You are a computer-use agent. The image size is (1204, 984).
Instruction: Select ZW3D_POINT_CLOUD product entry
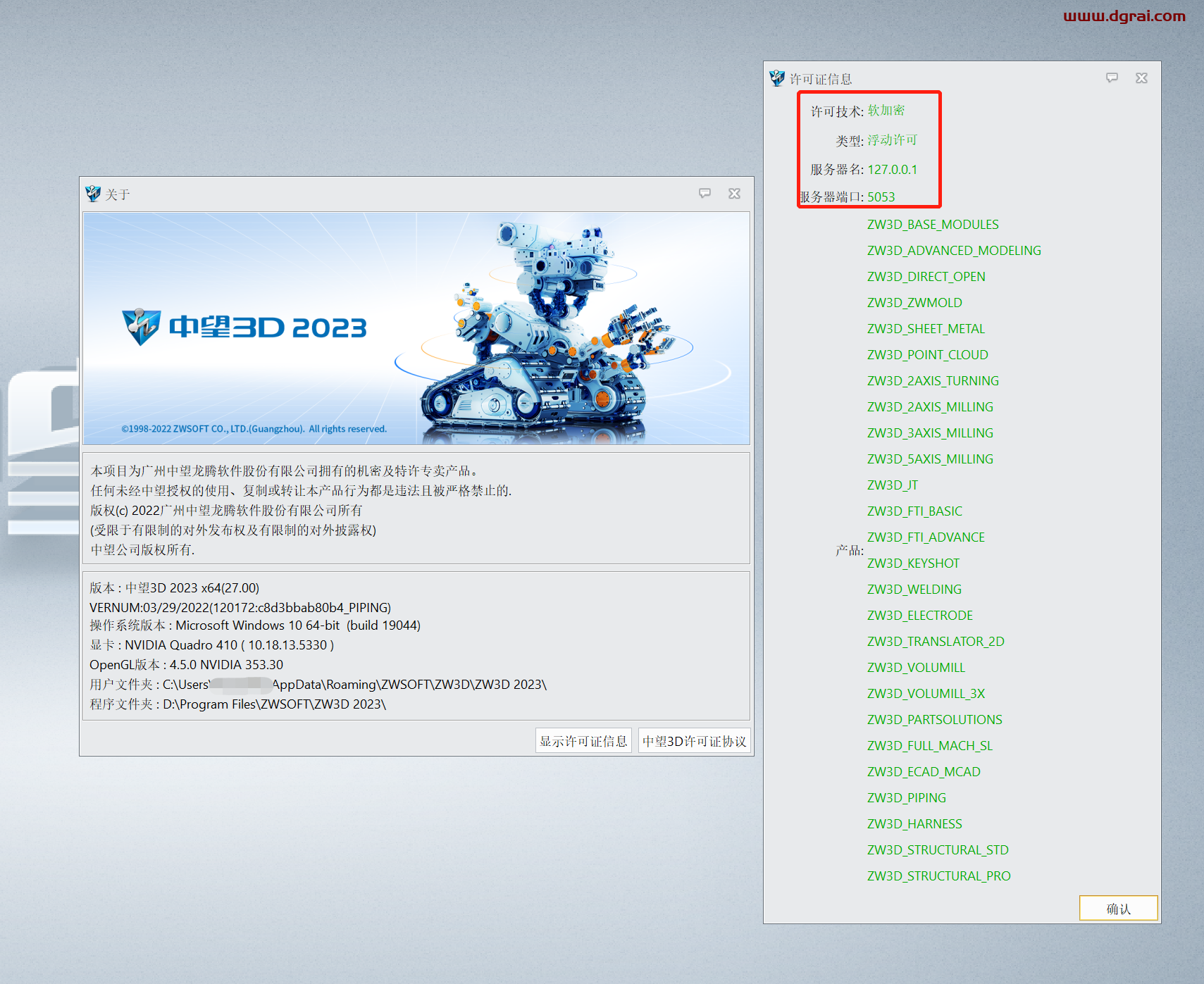tap(927, 355)
